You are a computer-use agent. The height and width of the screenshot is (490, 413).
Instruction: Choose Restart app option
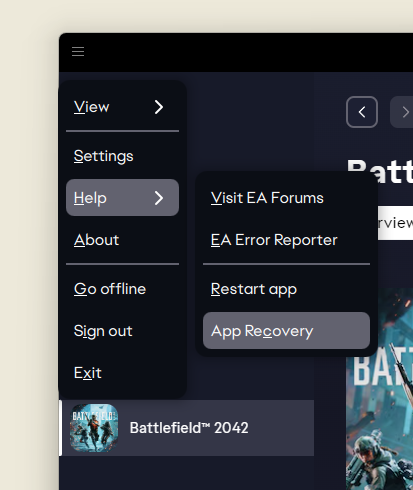coord(286,289)
